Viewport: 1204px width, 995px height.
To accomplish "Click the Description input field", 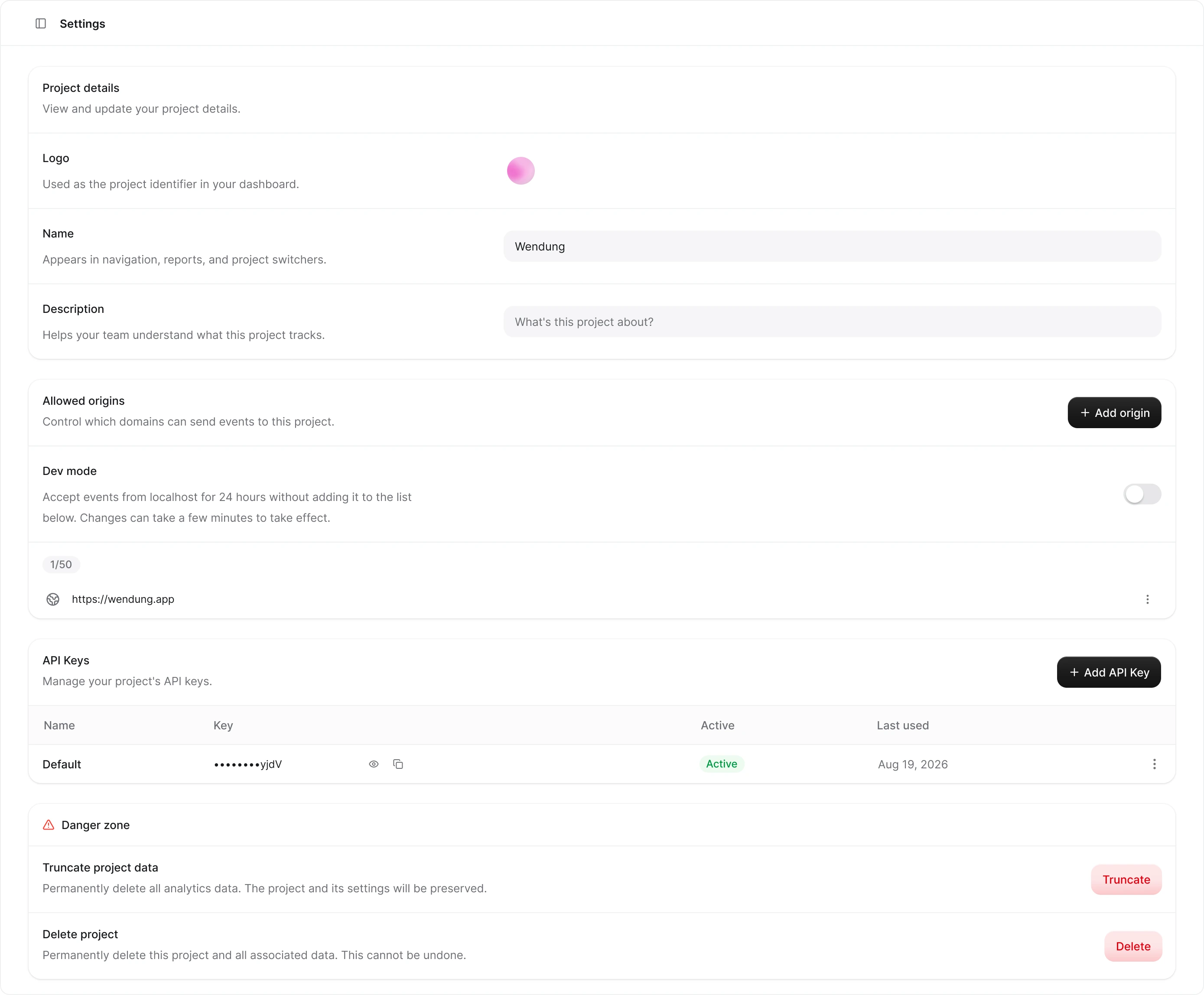I will coord(832,322).
